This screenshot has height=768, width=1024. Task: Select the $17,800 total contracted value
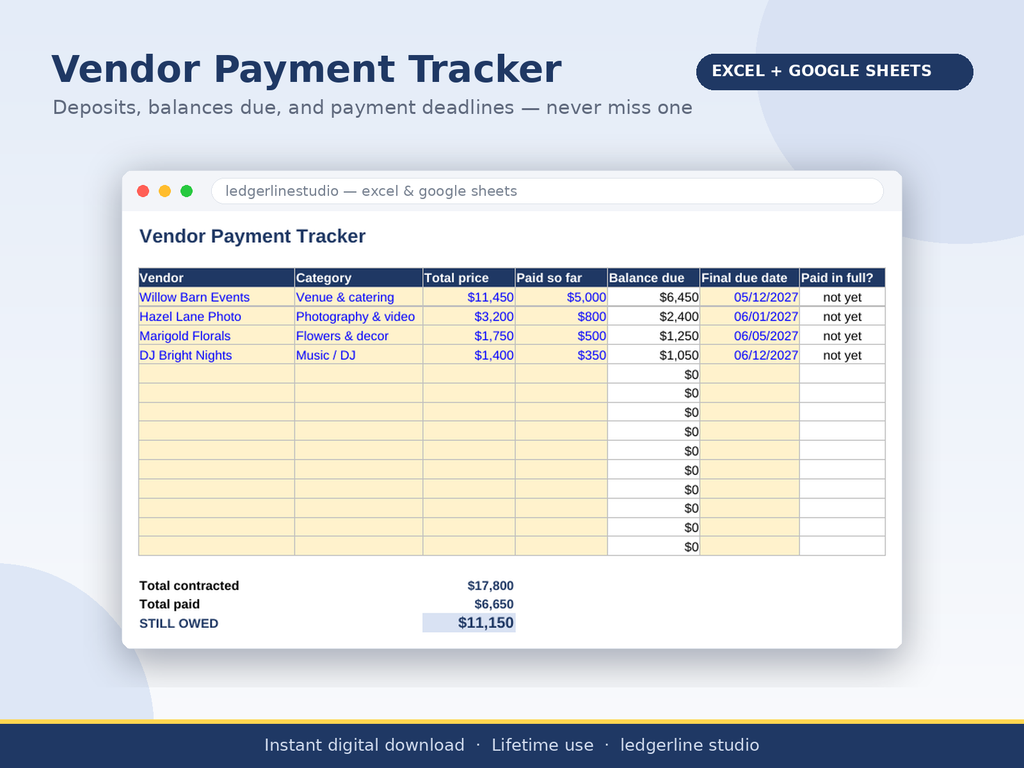pos(490,586)
